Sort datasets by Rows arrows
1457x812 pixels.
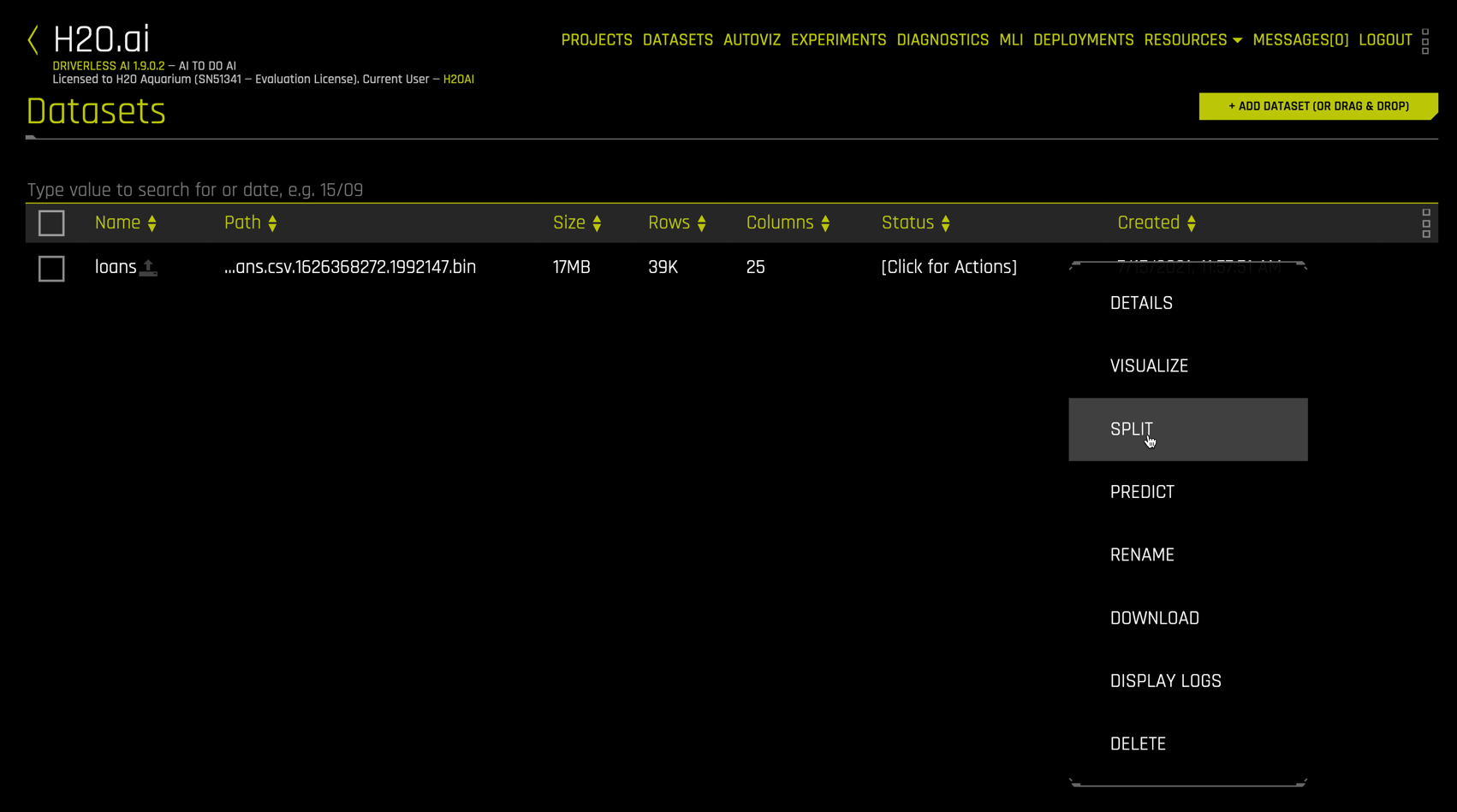point(701,223)
